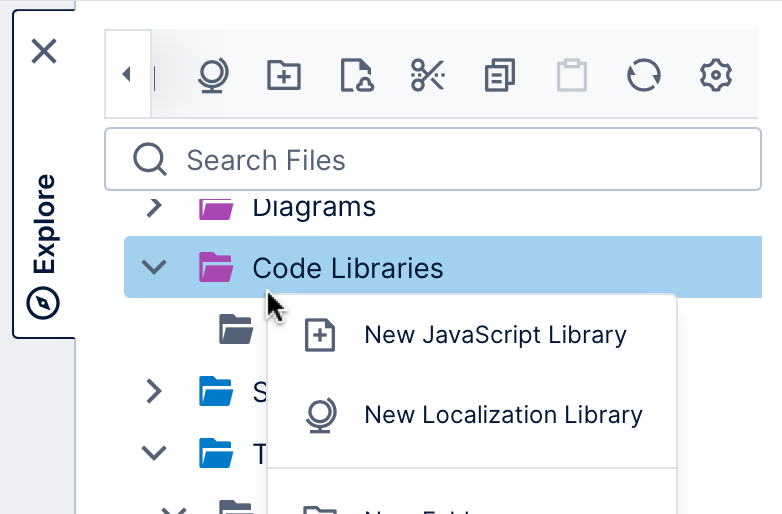782x514 pixels.
Task: Open settings via the gear icon
Action: [716, 76]
